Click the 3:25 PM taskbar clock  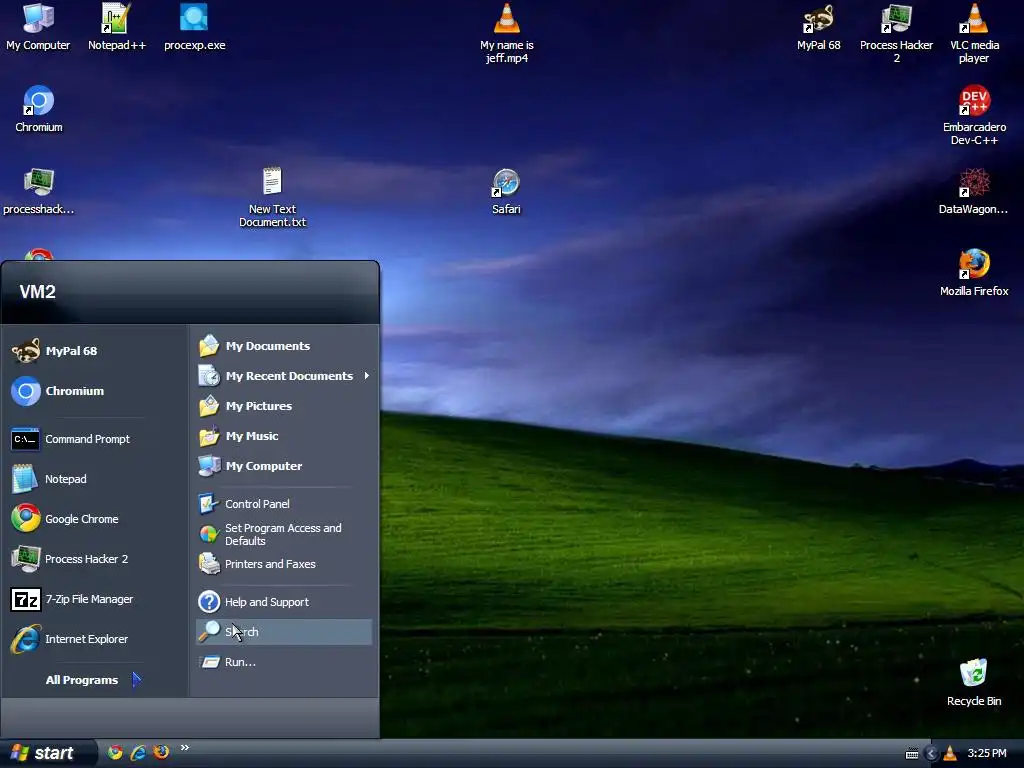(987, 754)
